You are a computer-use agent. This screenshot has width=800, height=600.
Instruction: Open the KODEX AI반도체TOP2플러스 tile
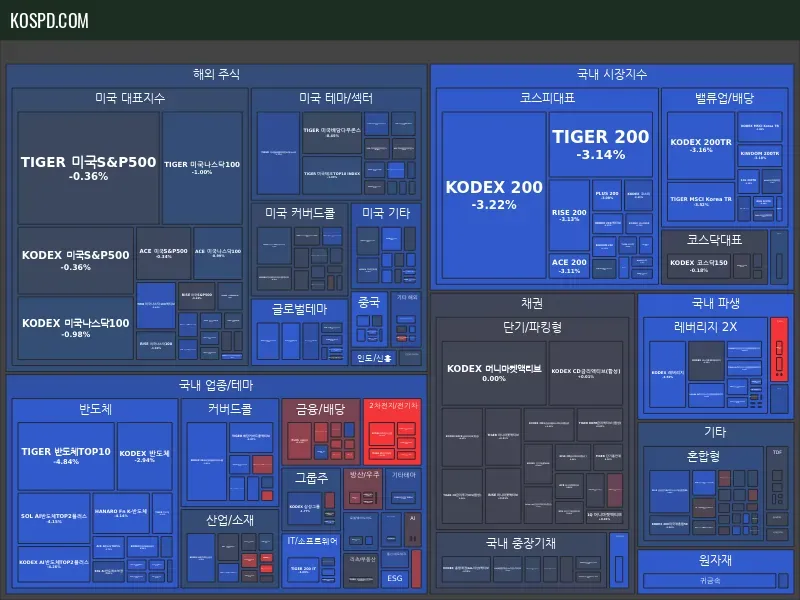click(x=54, y=564)
